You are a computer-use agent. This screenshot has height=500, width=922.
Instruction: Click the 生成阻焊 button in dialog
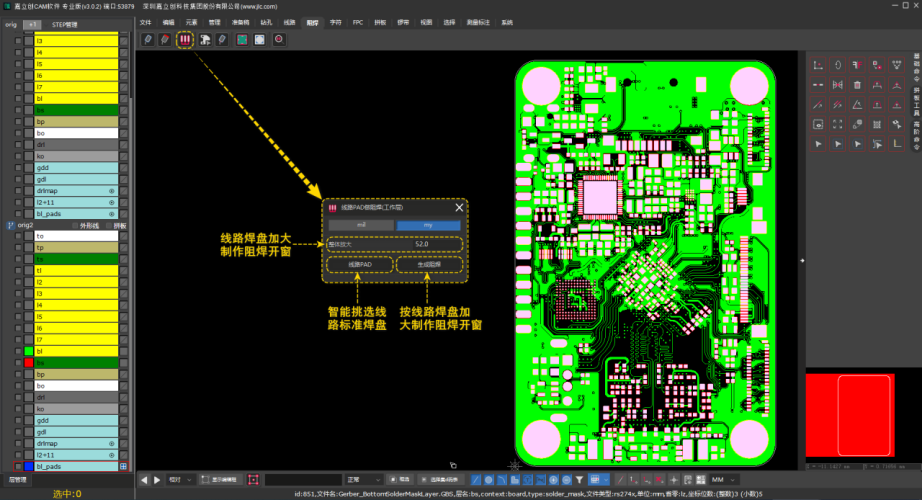coord(429,265)
